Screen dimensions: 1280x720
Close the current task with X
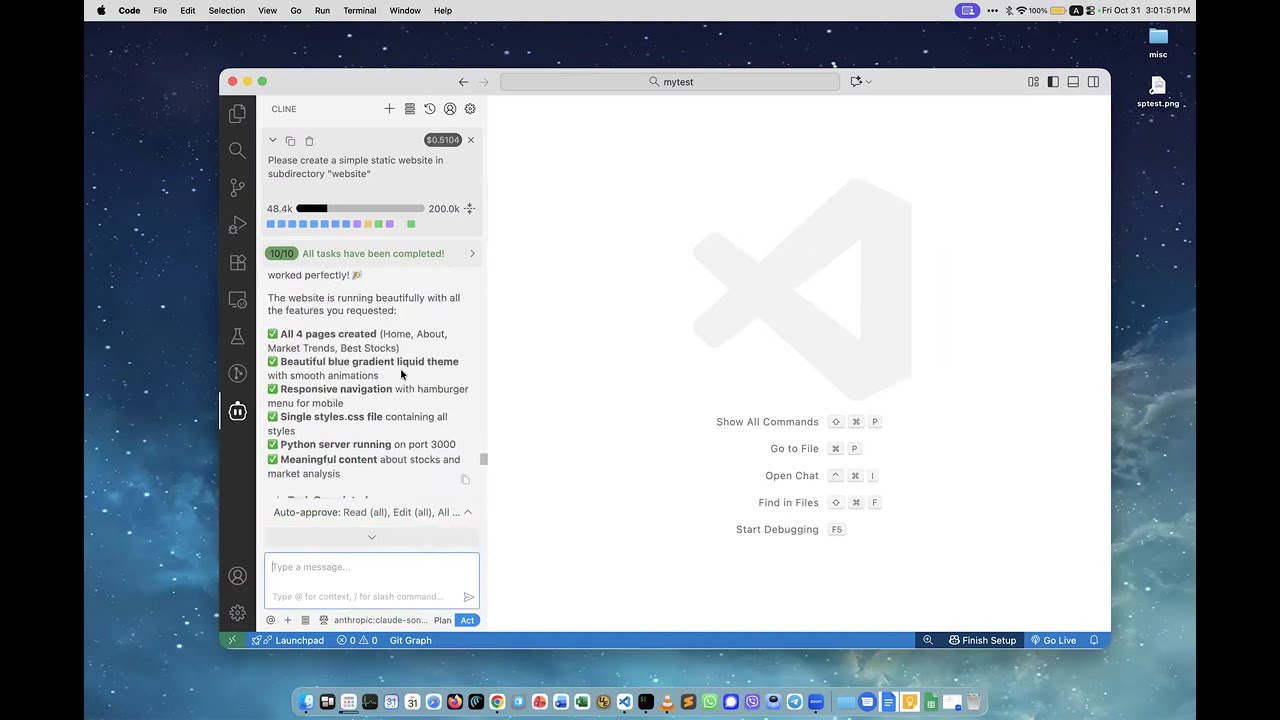[x=471, y=140]
